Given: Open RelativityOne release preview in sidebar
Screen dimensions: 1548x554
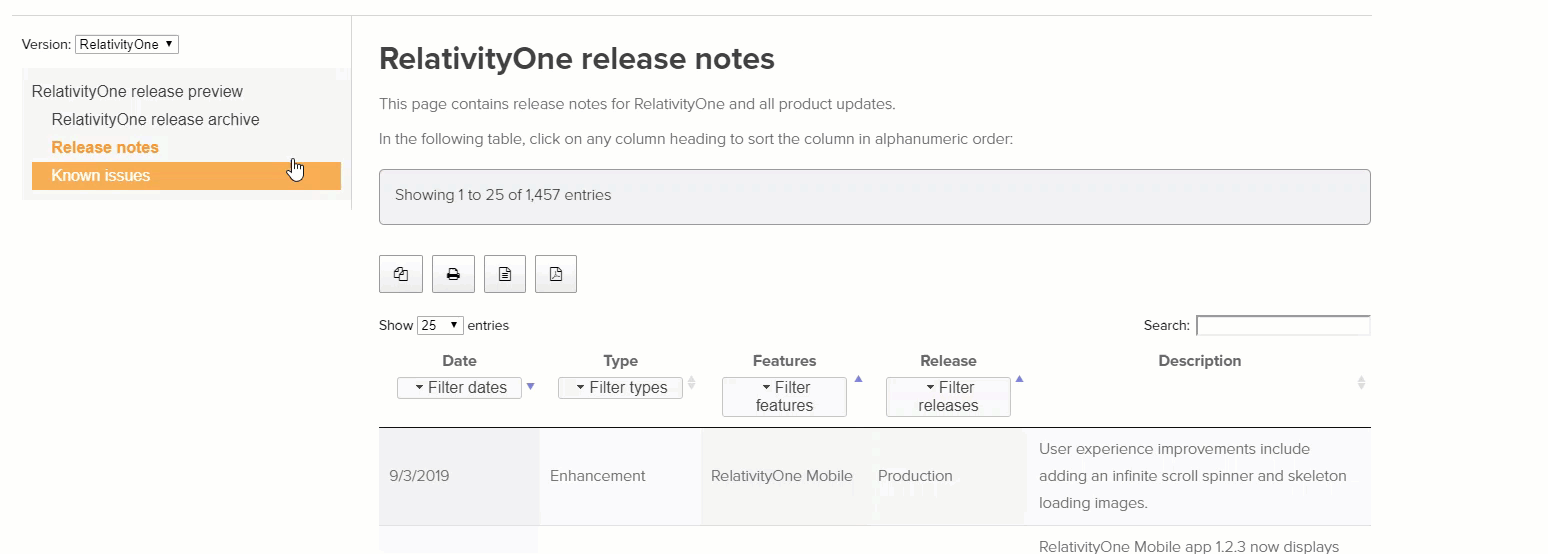Looking at the screenshot, I should (137, 91).
